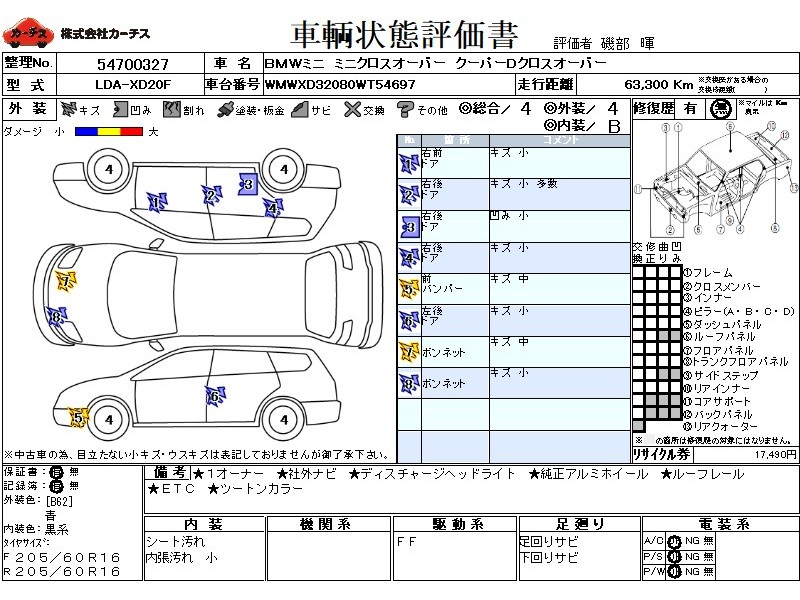
Task: Select the circled OK for P/W
Action: [674, 572]
